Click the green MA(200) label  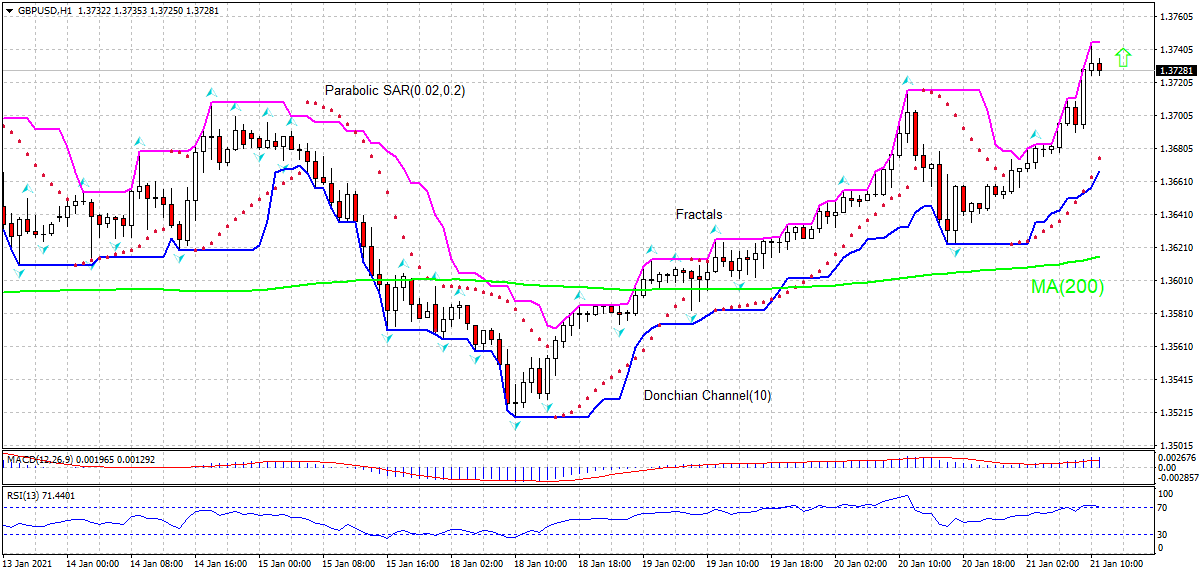tap(1067, 287)
